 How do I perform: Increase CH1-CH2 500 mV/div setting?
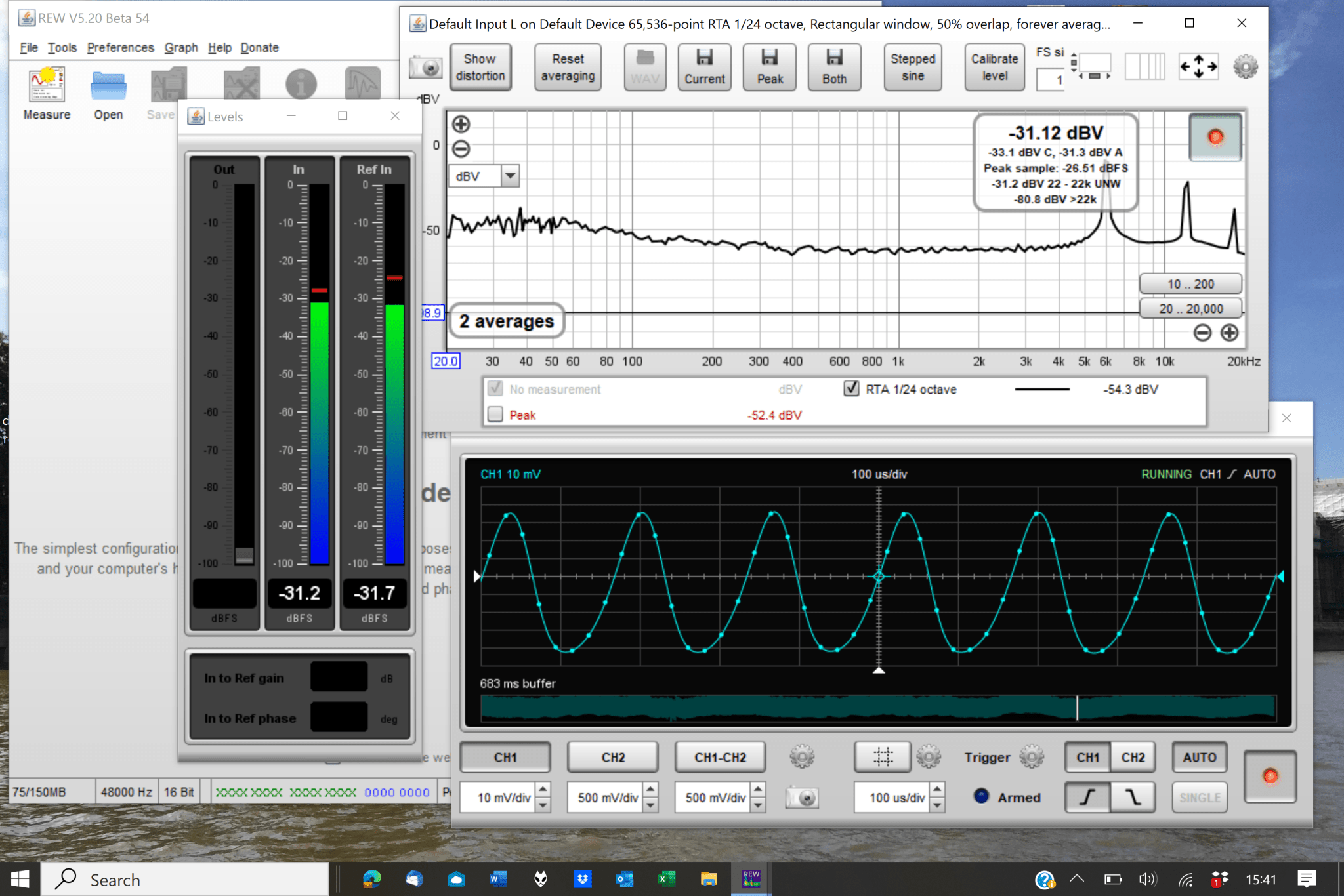point(759,790)
